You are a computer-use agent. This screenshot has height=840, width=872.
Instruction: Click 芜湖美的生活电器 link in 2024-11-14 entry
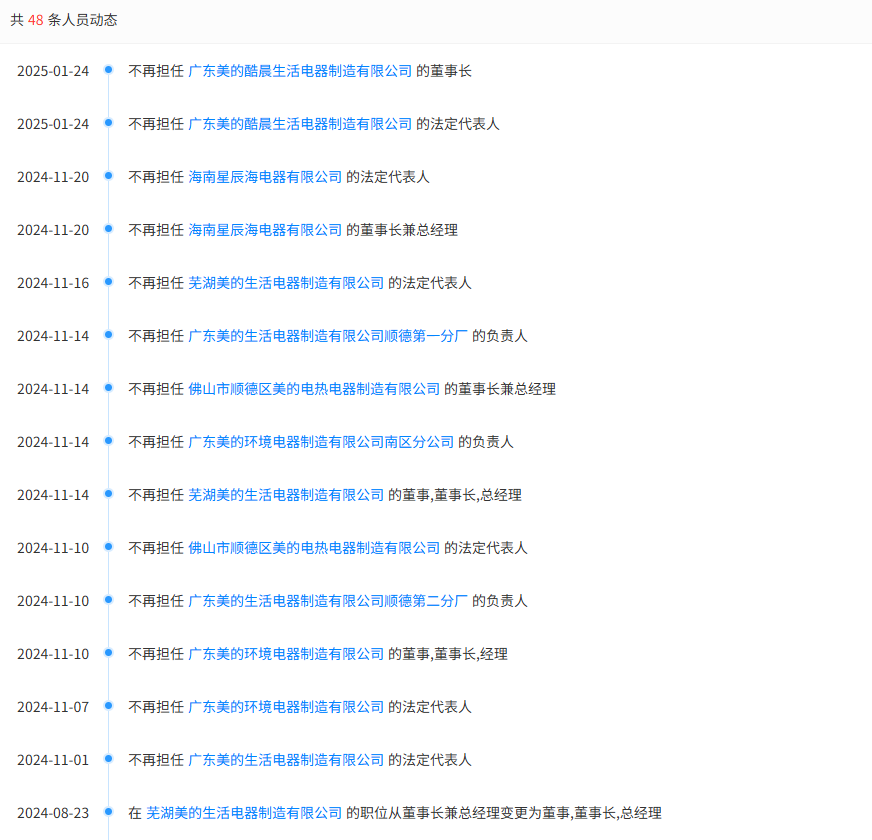point(286,495)
